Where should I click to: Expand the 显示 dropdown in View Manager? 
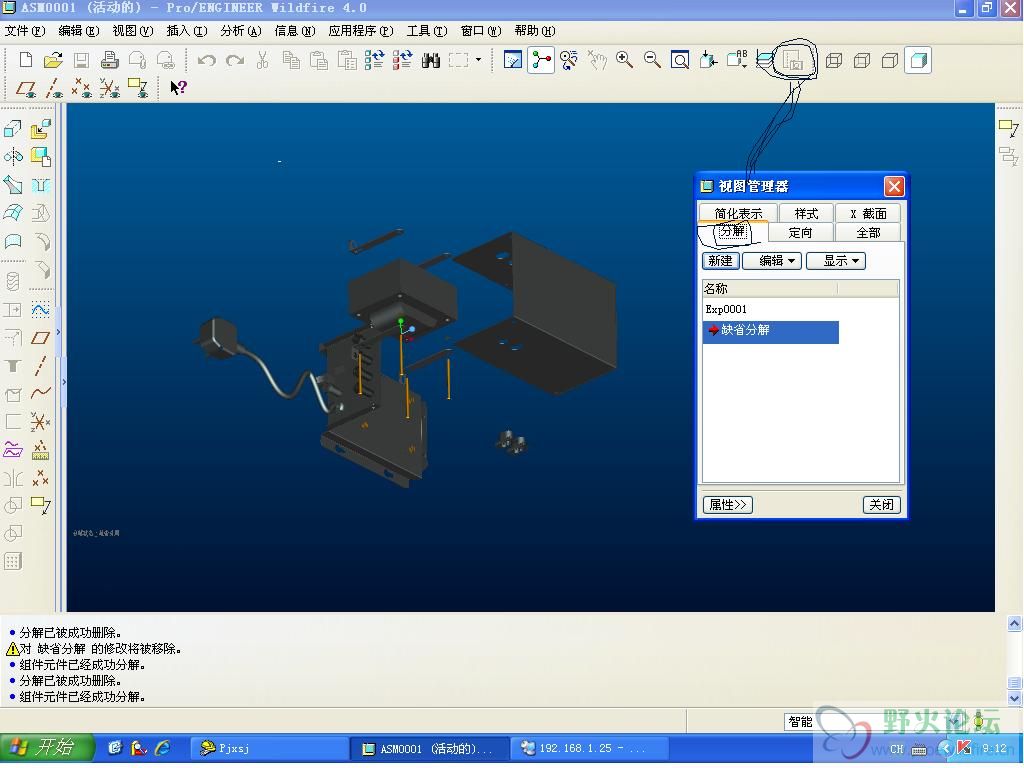coord(836,261)
